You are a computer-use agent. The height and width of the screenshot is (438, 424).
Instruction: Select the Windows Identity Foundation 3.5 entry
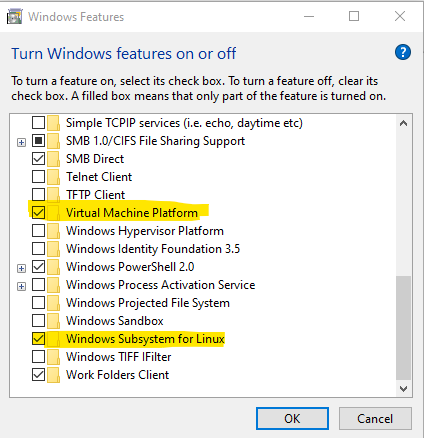[153, 249]
